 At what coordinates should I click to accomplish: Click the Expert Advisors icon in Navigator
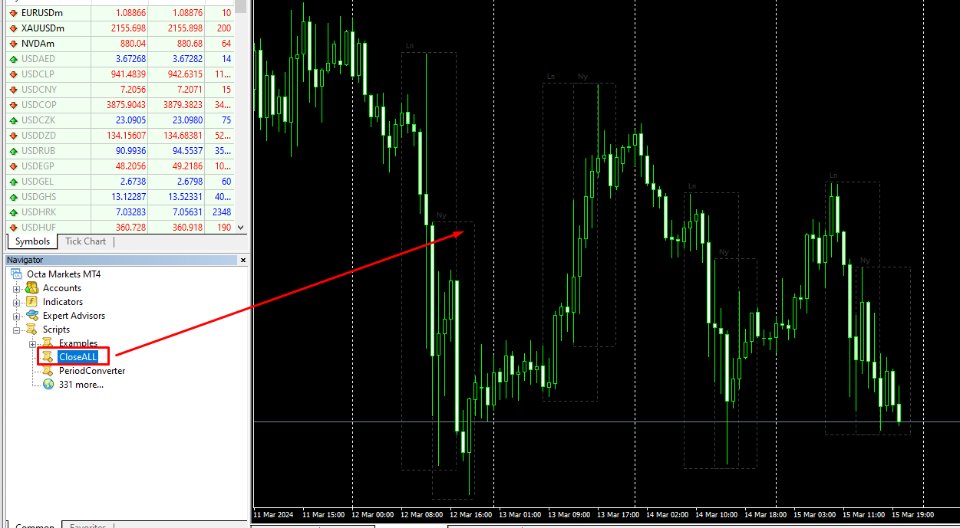[32, 316]
